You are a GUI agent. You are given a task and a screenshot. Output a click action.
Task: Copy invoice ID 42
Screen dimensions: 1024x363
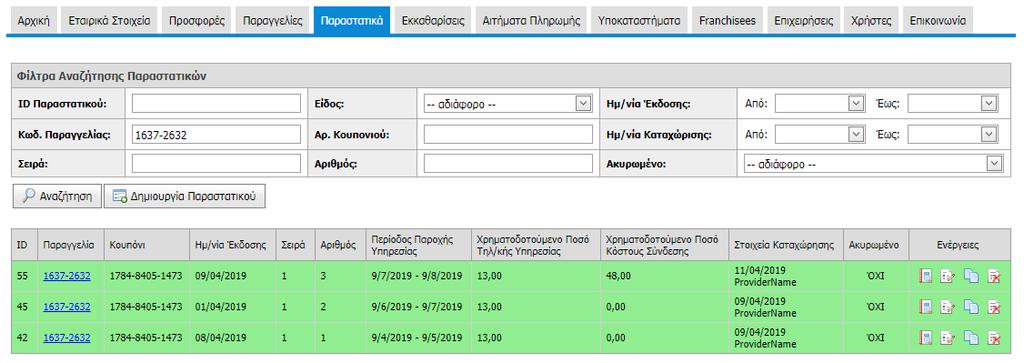pos(971,338)
